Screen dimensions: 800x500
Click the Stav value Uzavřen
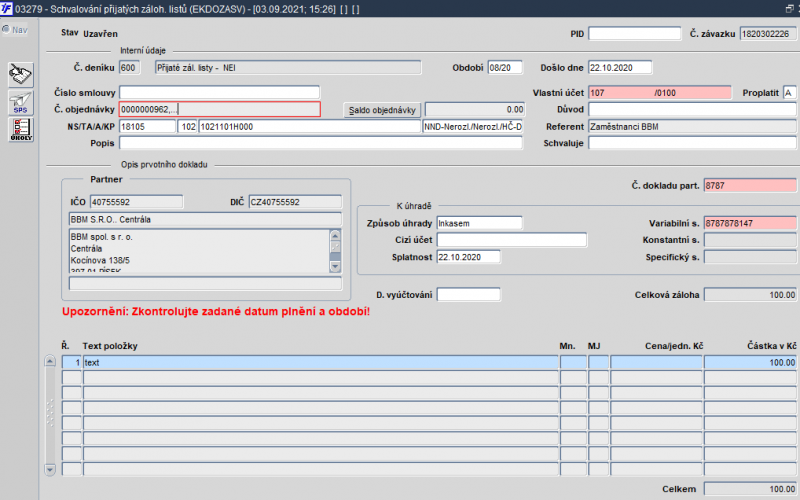click(100, 34)
